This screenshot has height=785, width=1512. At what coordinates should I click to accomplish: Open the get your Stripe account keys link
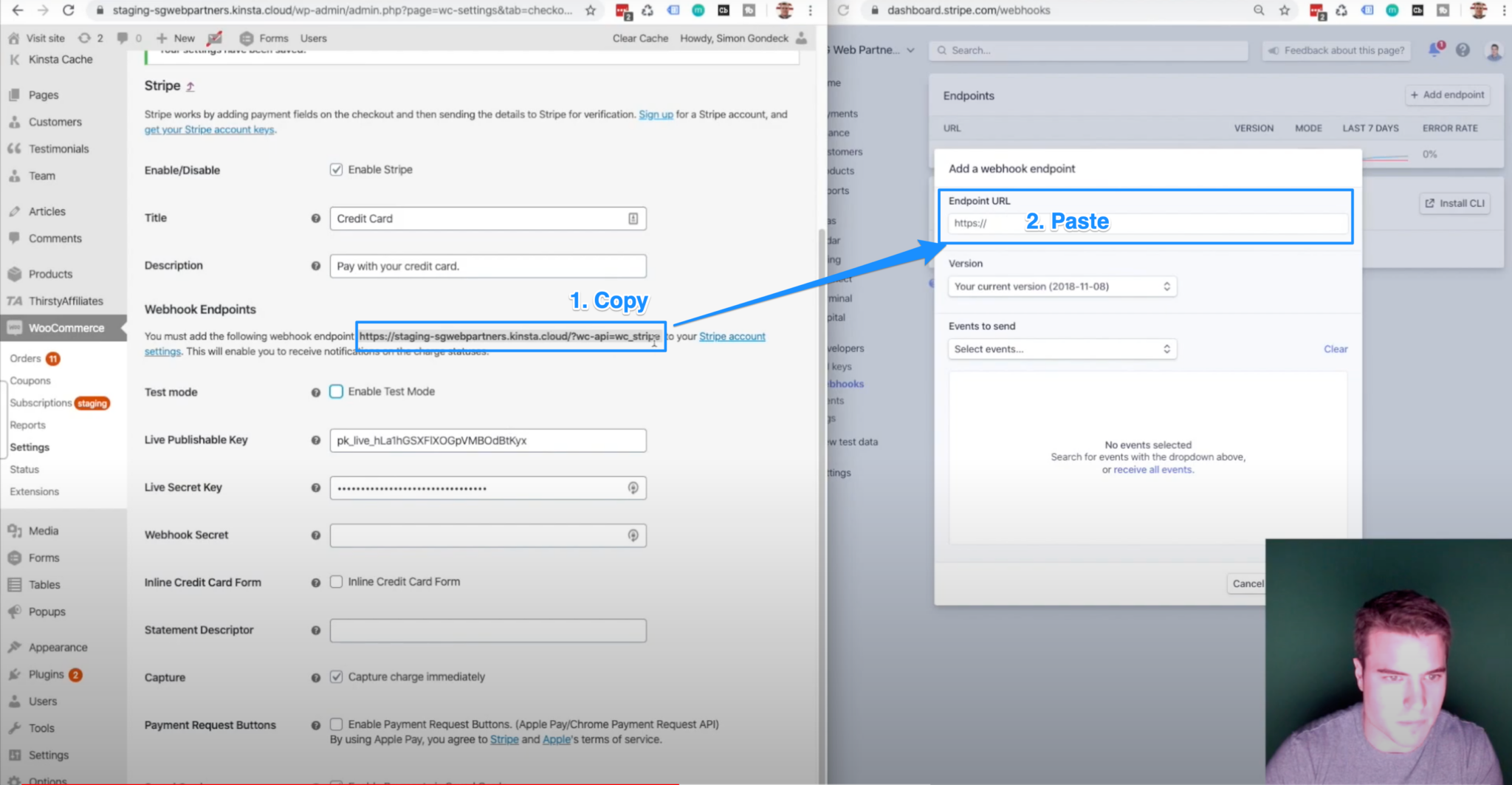tap(209, 129)
